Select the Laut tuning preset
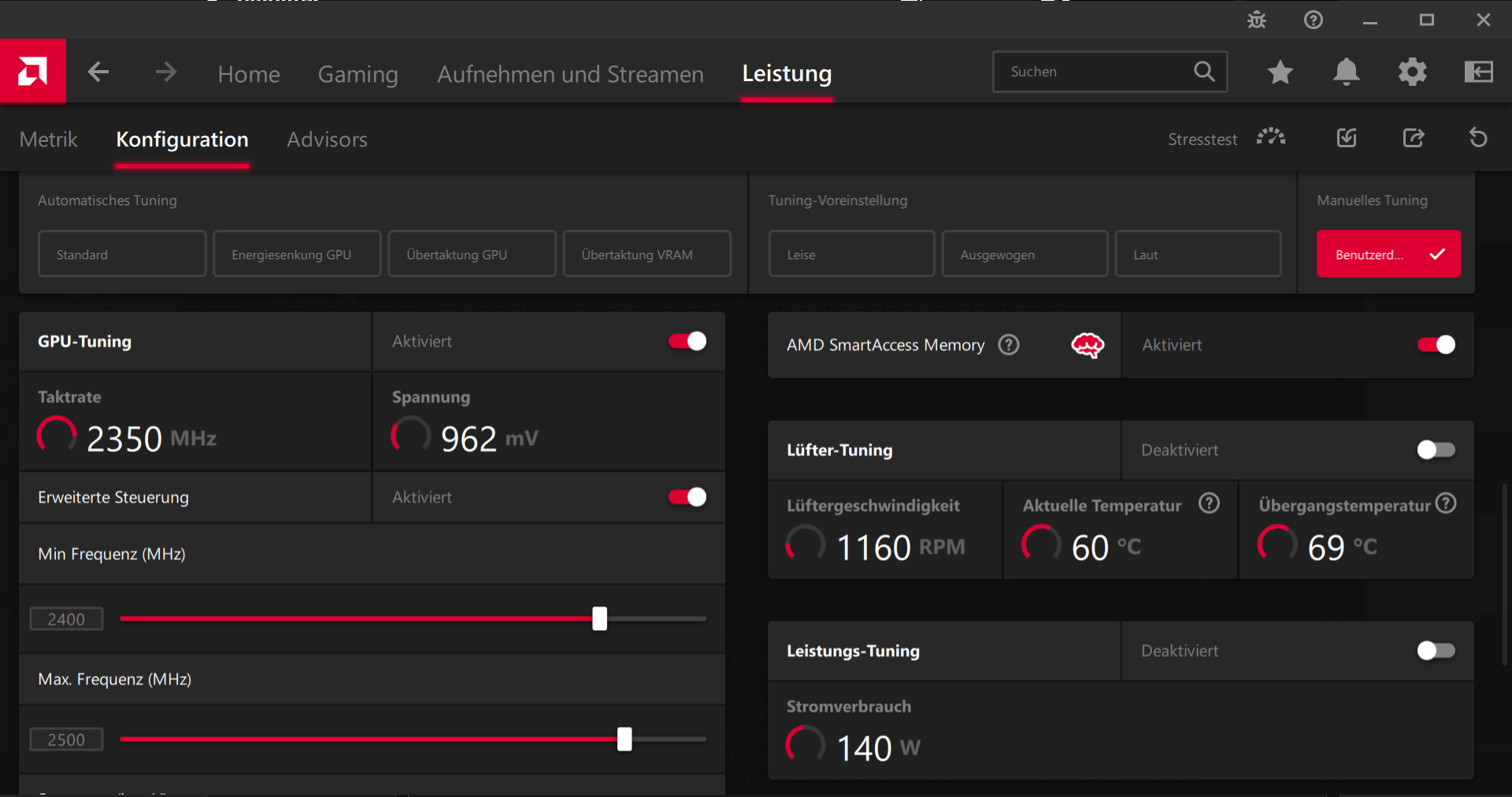Viewport: 1512px width, 797px height. [x=1198, y=254]
